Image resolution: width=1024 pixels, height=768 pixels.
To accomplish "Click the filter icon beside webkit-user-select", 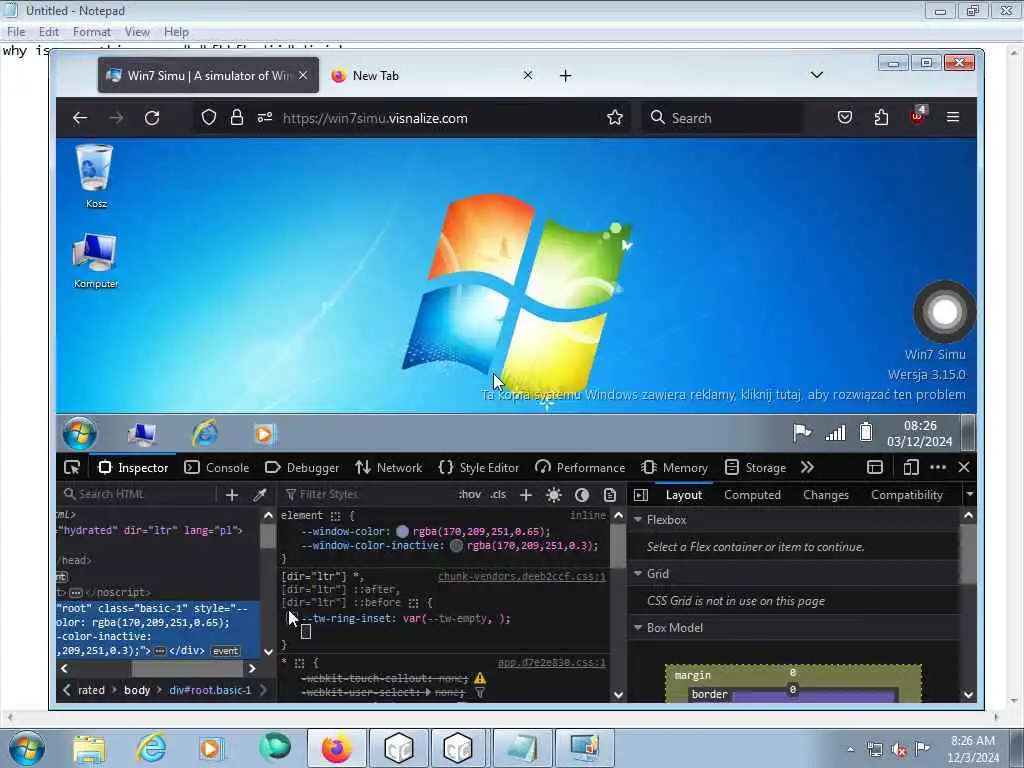I will click(480, 692).
